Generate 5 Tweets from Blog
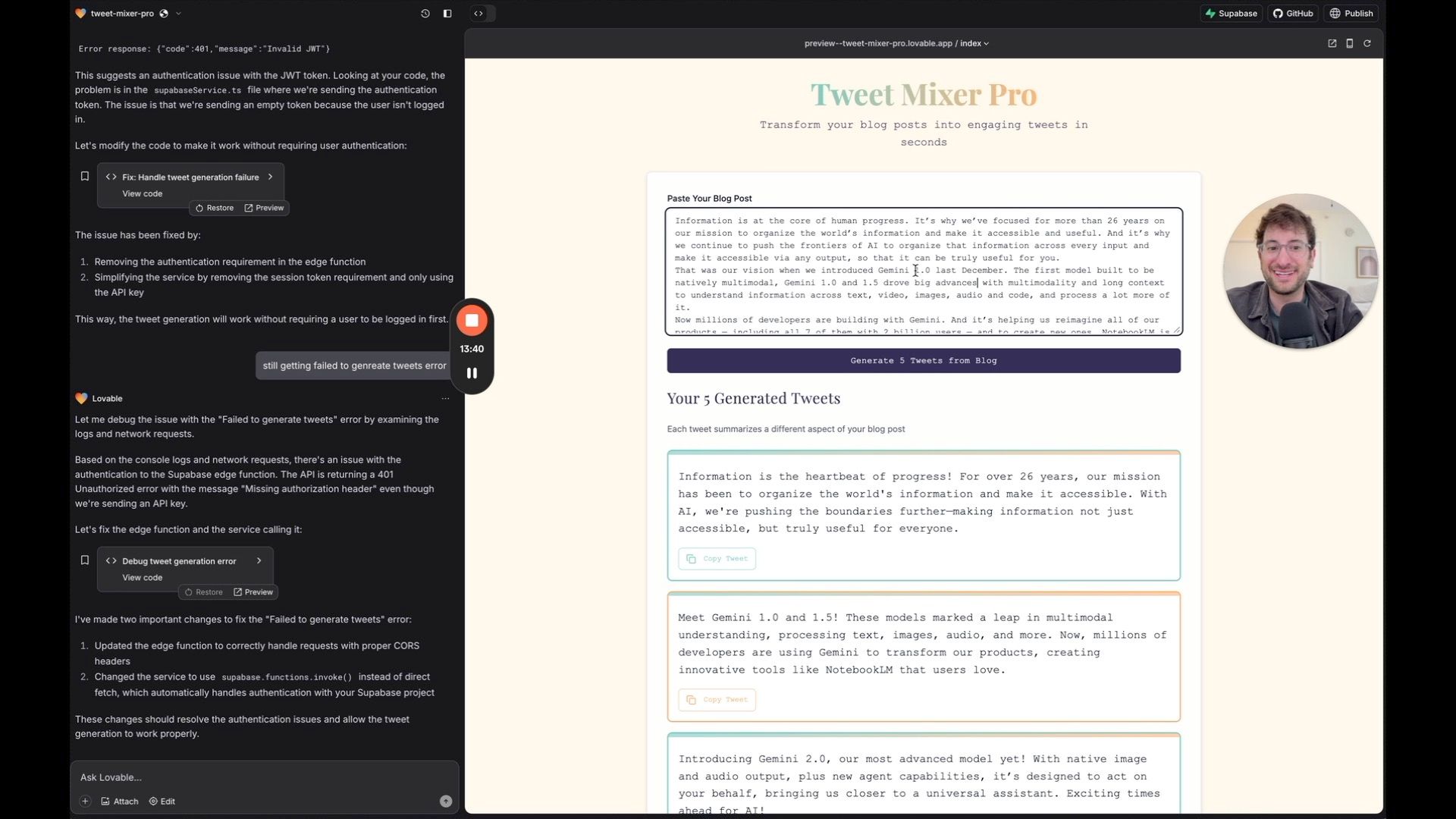This screenshot has width=1456, height=819. [x=924, y=361]
